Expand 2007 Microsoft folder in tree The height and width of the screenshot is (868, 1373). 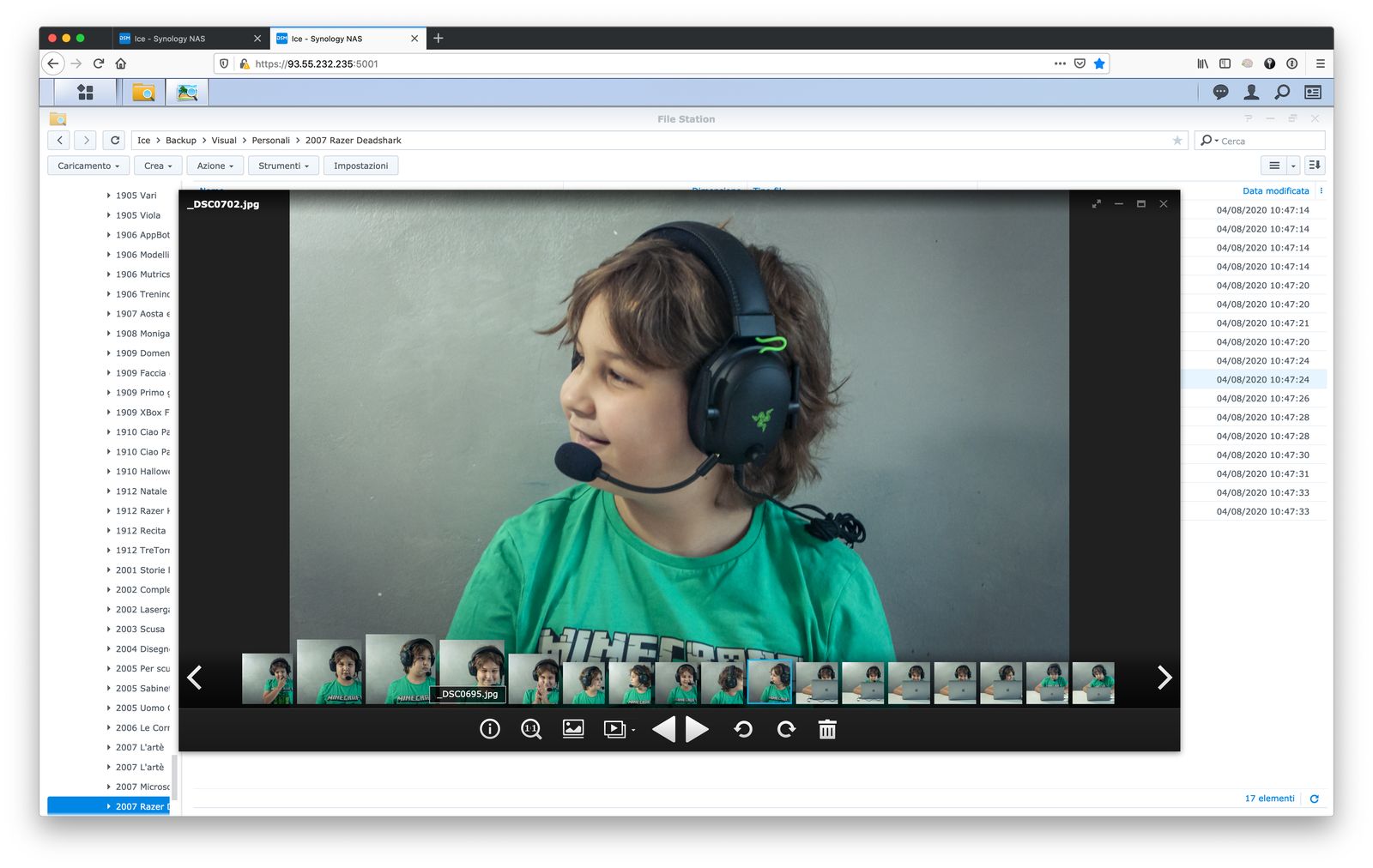[109, 787]
